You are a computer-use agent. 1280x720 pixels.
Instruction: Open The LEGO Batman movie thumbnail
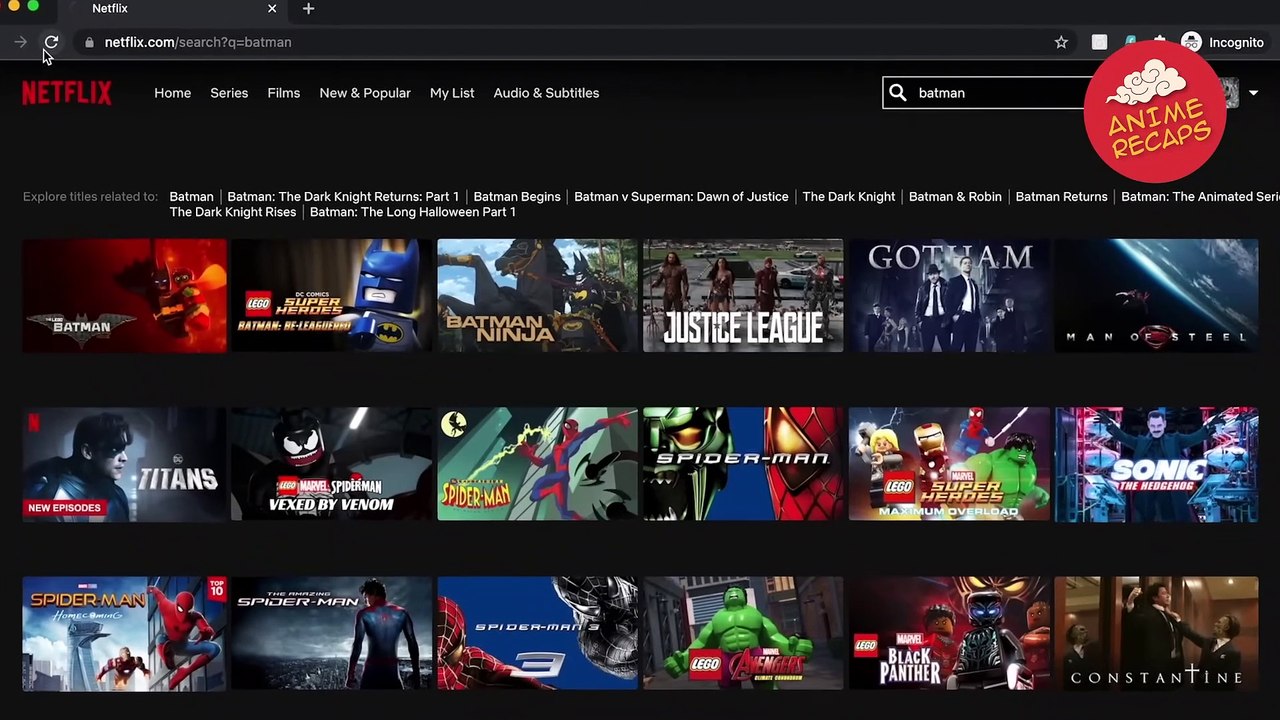125,295
